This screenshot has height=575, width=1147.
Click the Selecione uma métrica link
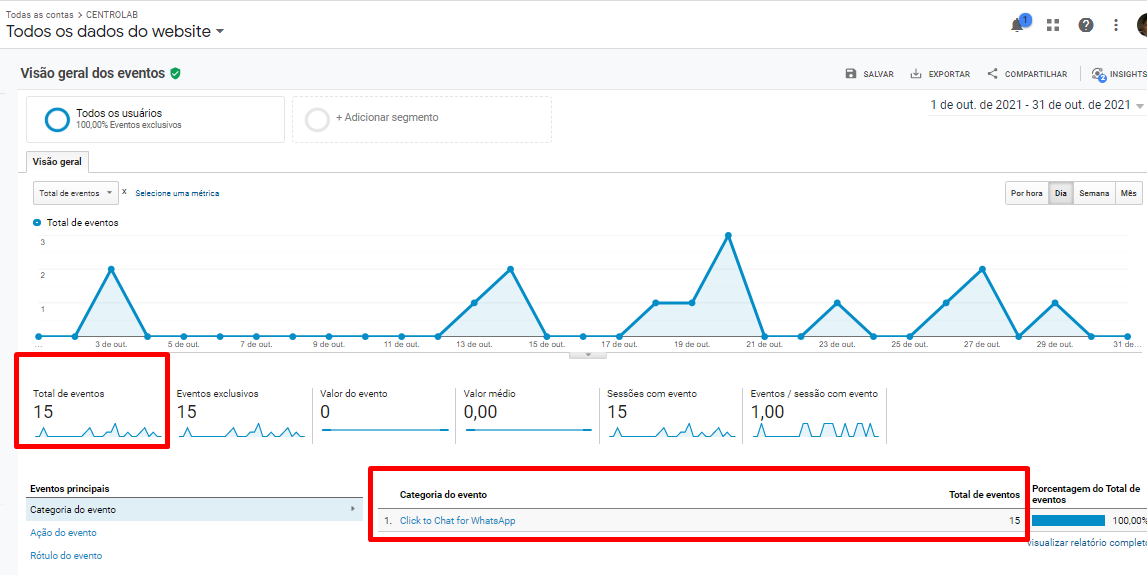click(177, 193)
